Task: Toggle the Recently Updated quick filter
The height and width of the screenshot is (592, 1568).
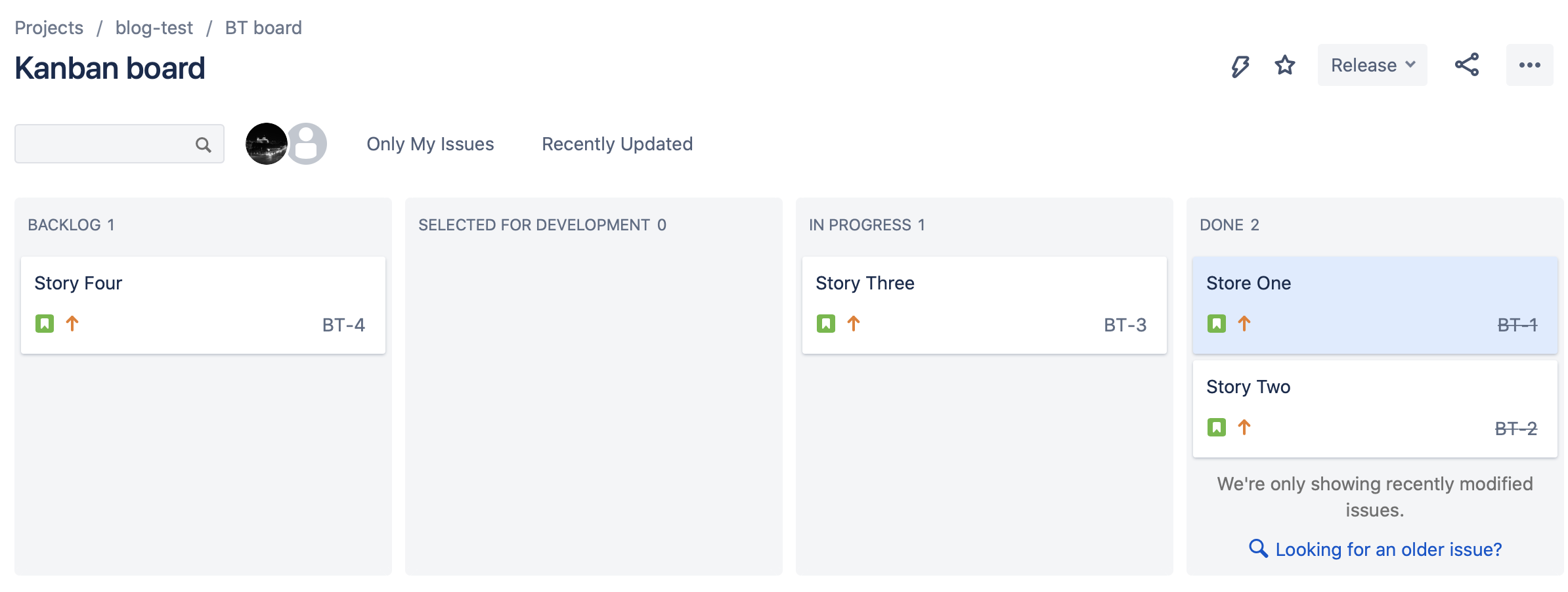Action: tap(617, 144)
